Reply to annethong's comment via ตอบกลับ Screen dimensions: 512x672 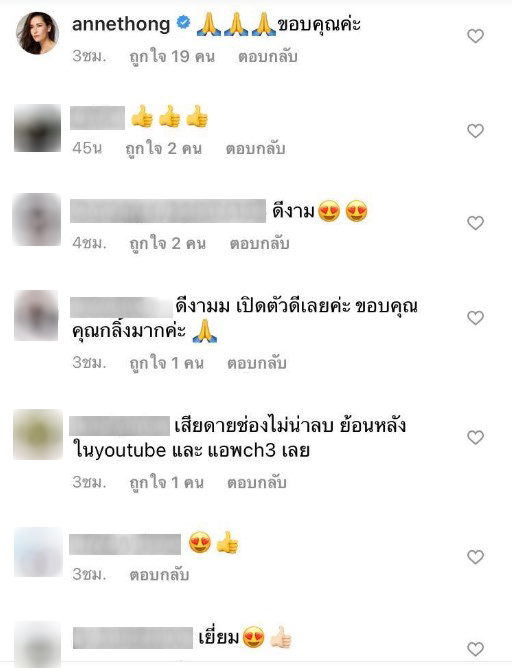(268, 57)
